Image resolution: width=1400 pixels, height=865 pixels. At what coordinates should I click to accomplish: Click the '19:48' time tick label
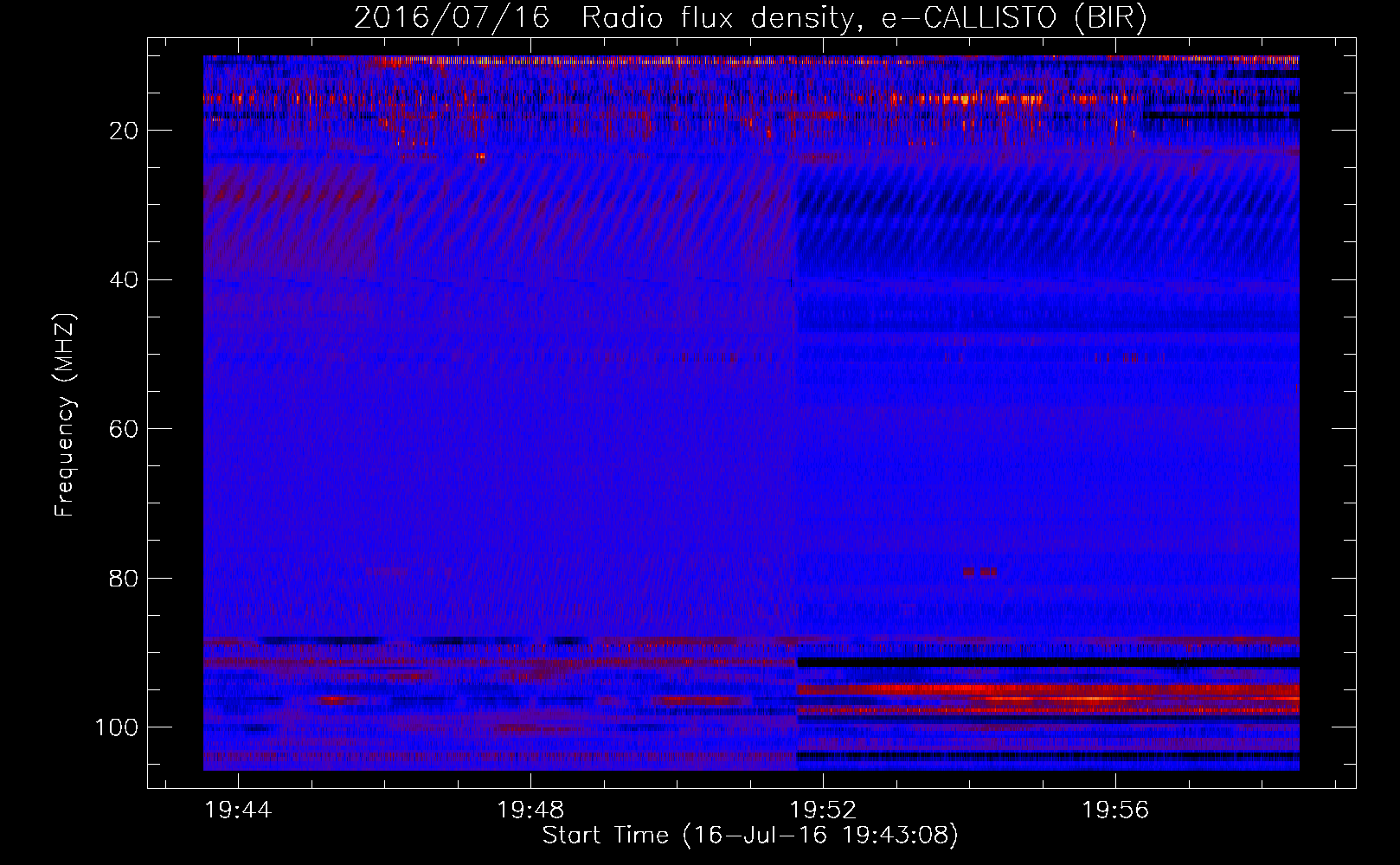[530, 811]
